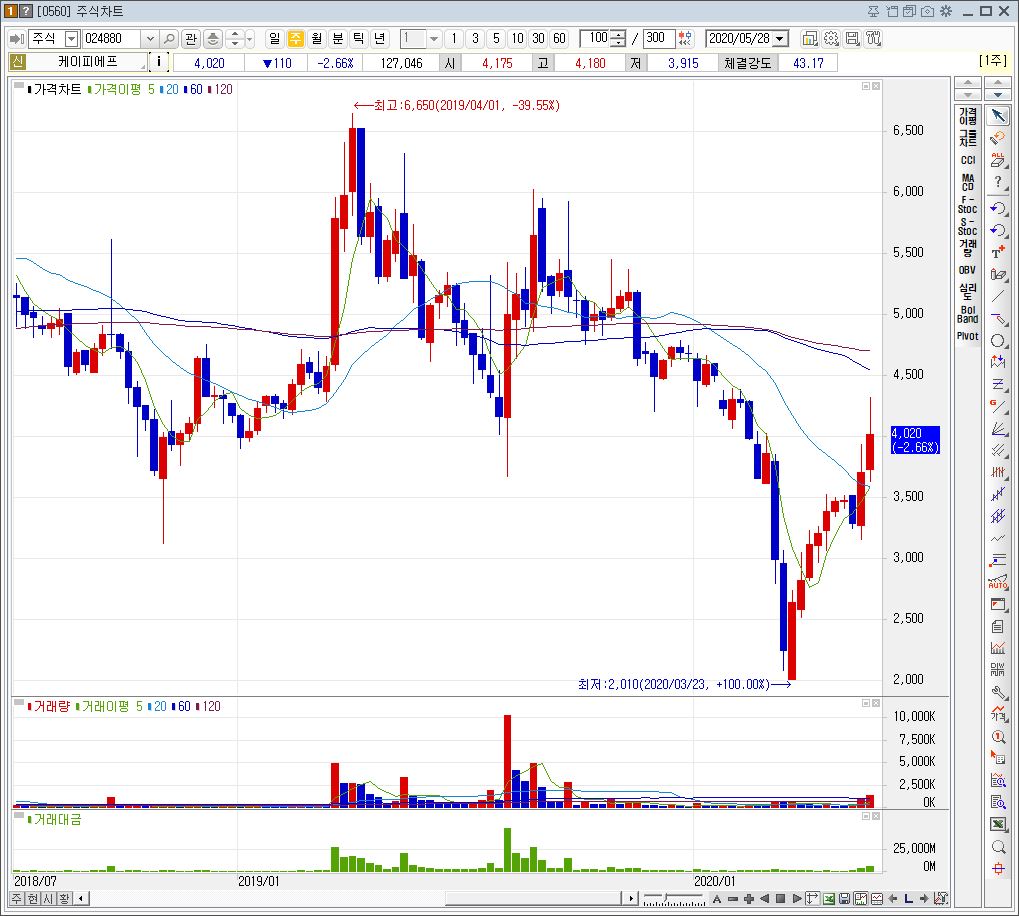Viewport: 1019px width, 916px height.
Task: Select the trend line drawing tool
Action: point(998,296)
